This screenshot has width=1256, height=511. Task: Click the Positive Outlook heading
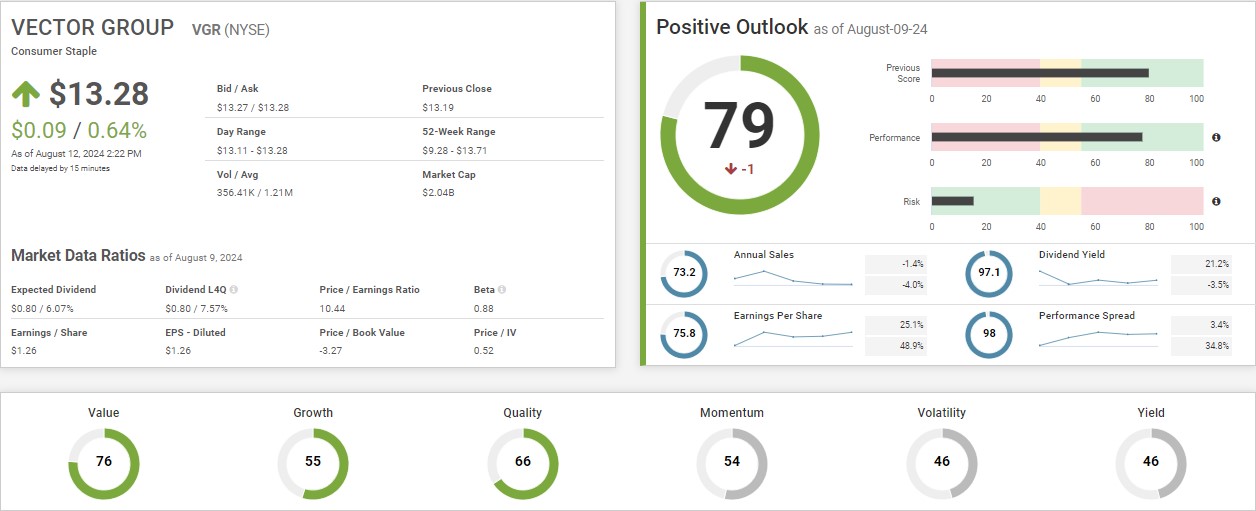(x=732, y=27)
